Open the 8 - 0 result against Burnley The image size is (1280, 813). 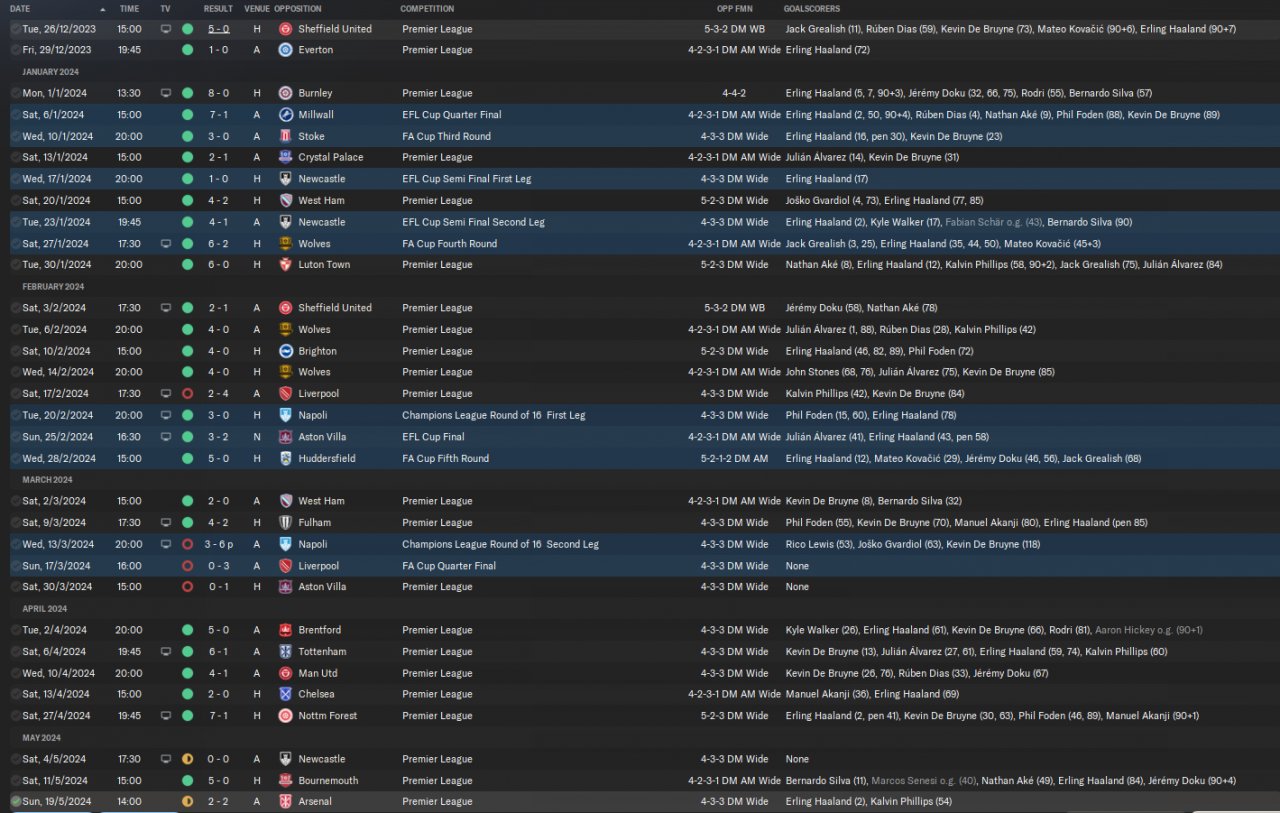218,93
